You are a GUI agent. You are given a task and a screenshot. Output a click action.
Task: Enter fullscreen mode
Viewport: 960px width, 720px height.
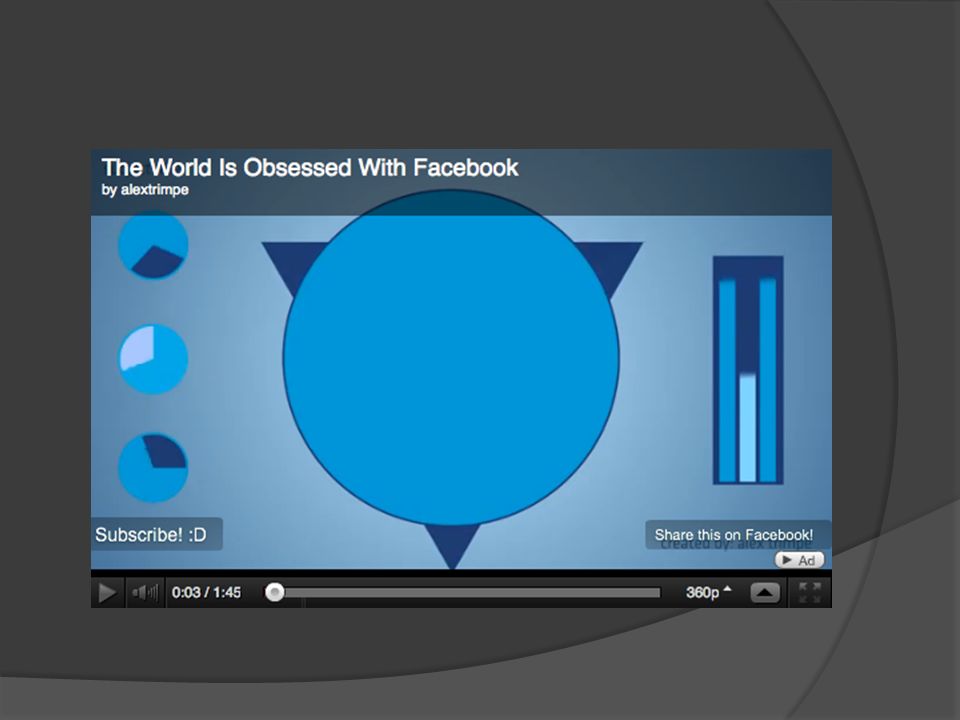(809, 592)
